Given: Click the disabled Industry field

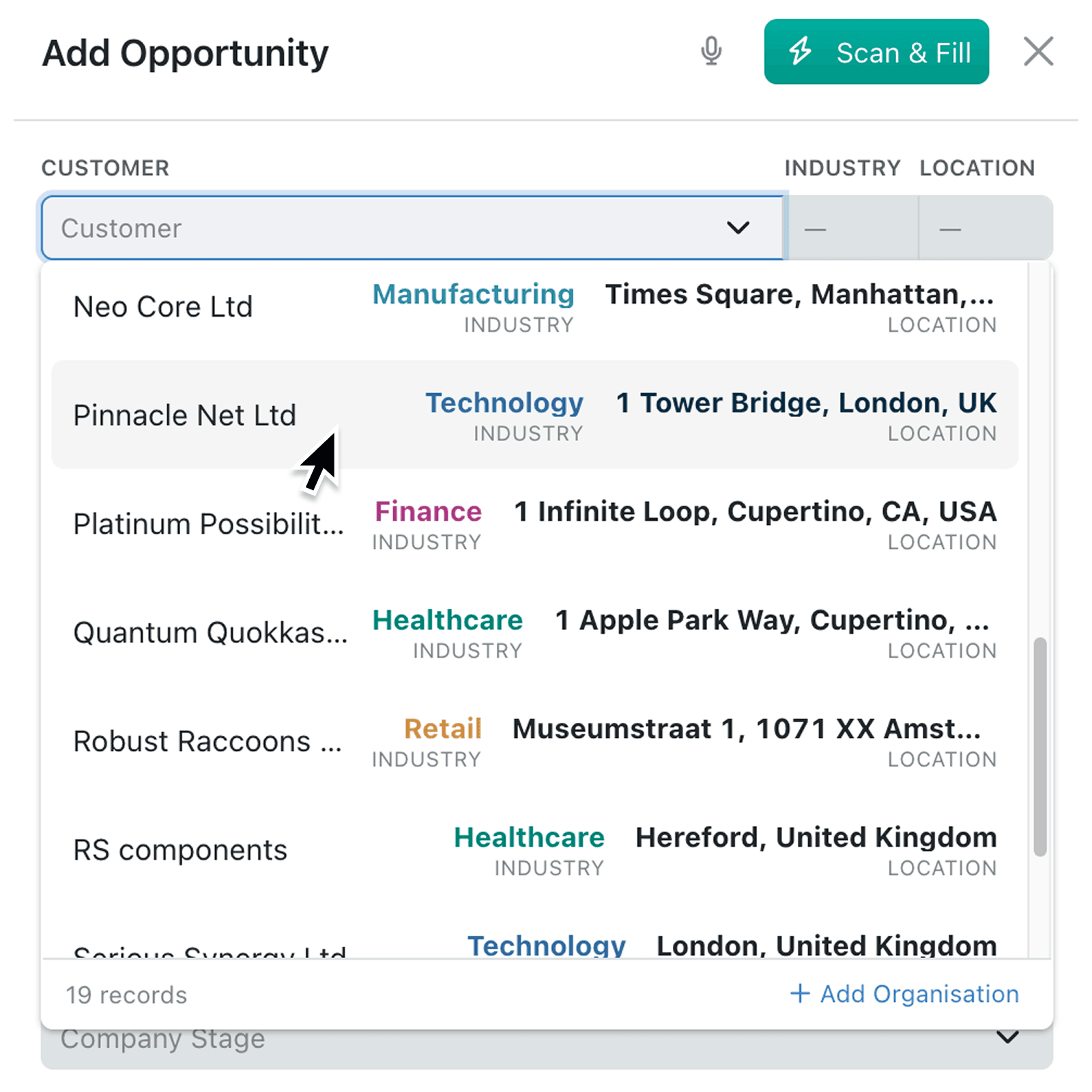Looking at the screenshot, I should pos(853,228).
